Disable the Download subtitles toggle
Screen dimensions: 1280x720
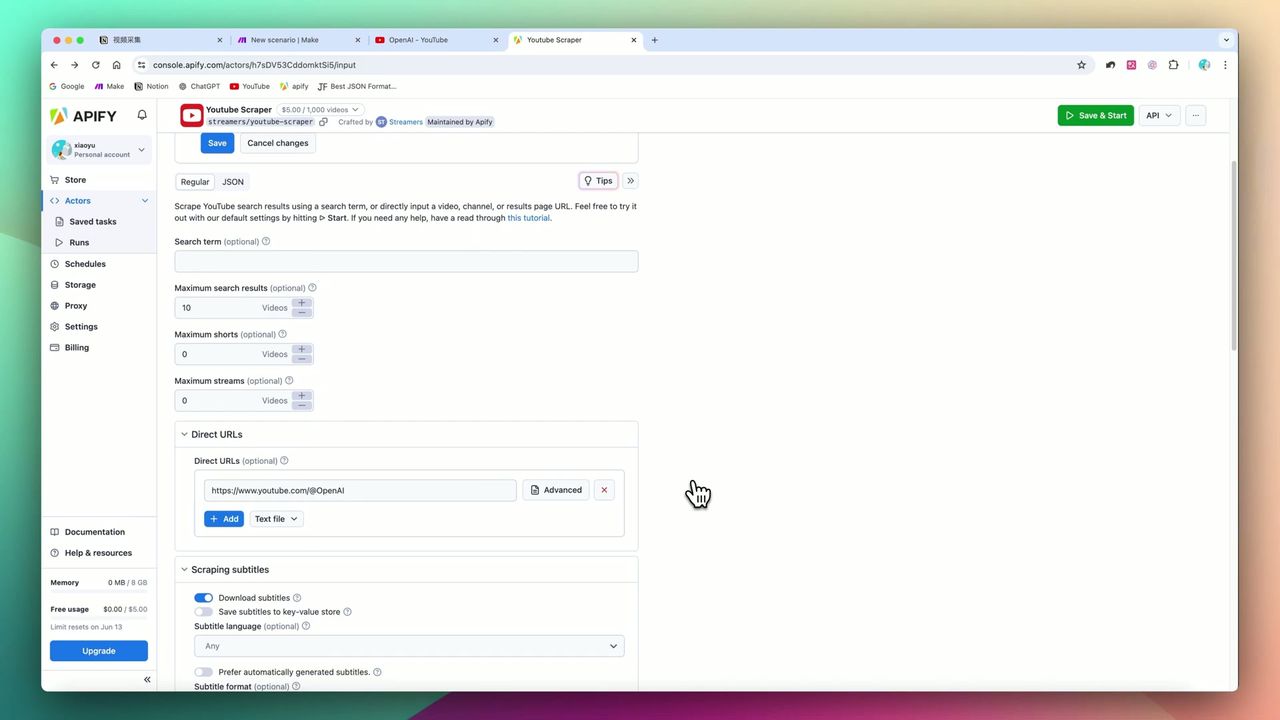coord(203,597)
